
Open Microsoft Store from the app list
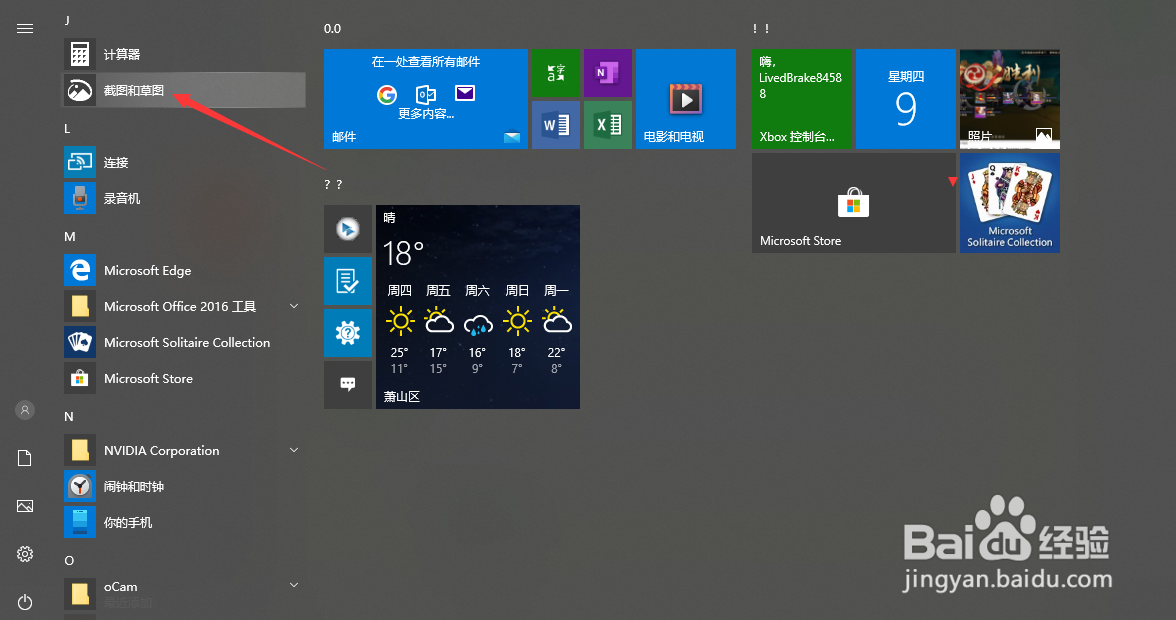click(184, 378)
